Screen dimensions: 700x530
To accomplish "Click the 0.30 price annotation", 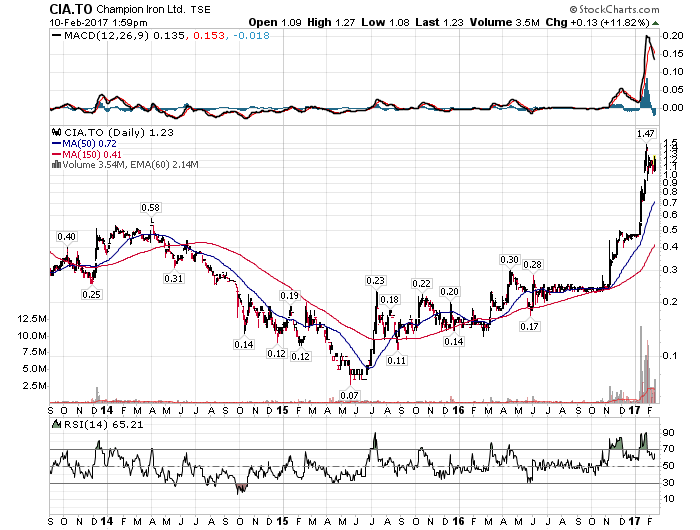I will tap(509, 259).
